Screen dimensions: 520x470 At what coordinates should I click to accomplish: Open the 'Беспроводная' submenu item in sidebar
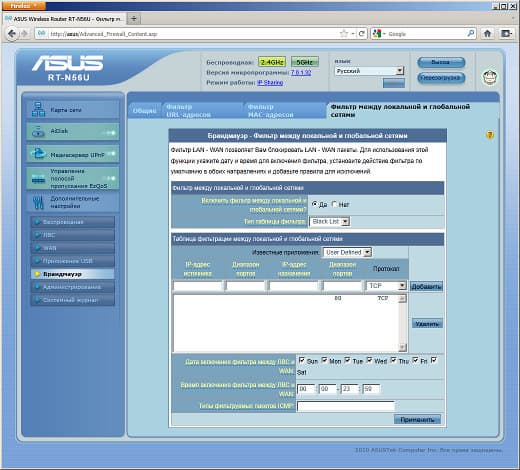click(x=73, y=222)
